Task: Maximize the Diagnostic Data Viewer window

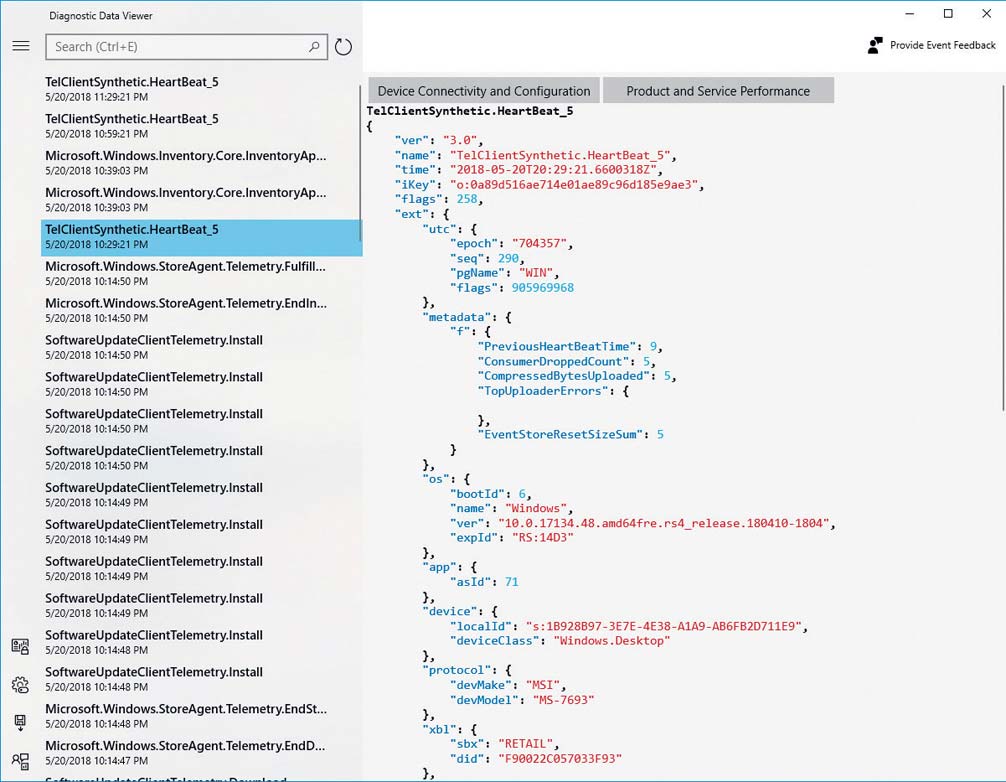Action: [948, 13]
